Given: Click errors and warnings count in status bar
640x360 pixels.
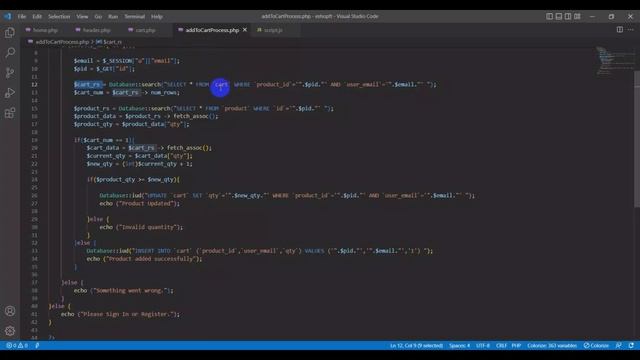Looking at the screenshot, I should 17,345.
